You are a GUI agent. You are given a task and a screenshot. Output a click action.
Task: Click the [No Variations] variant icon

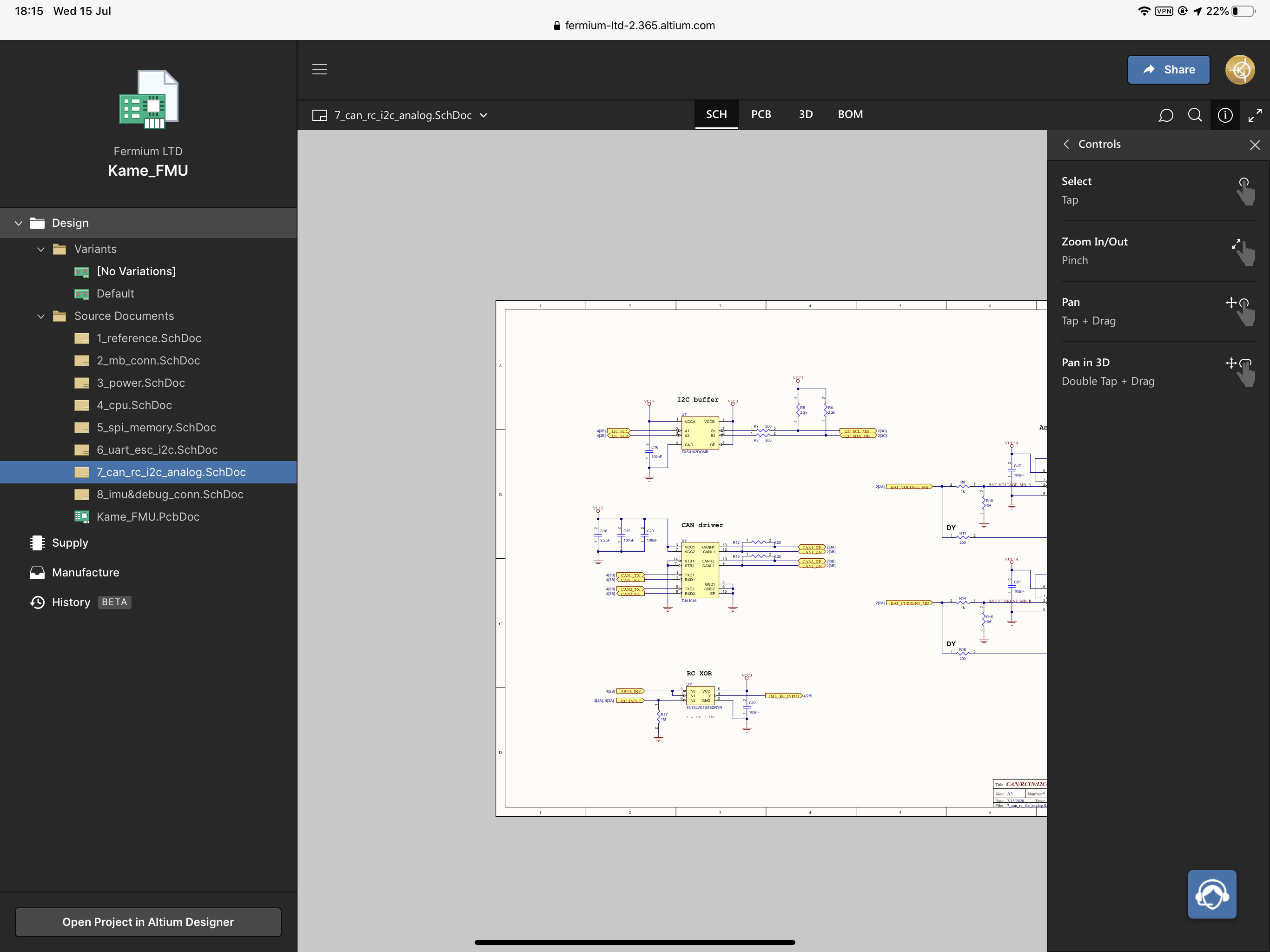[82, 271]
